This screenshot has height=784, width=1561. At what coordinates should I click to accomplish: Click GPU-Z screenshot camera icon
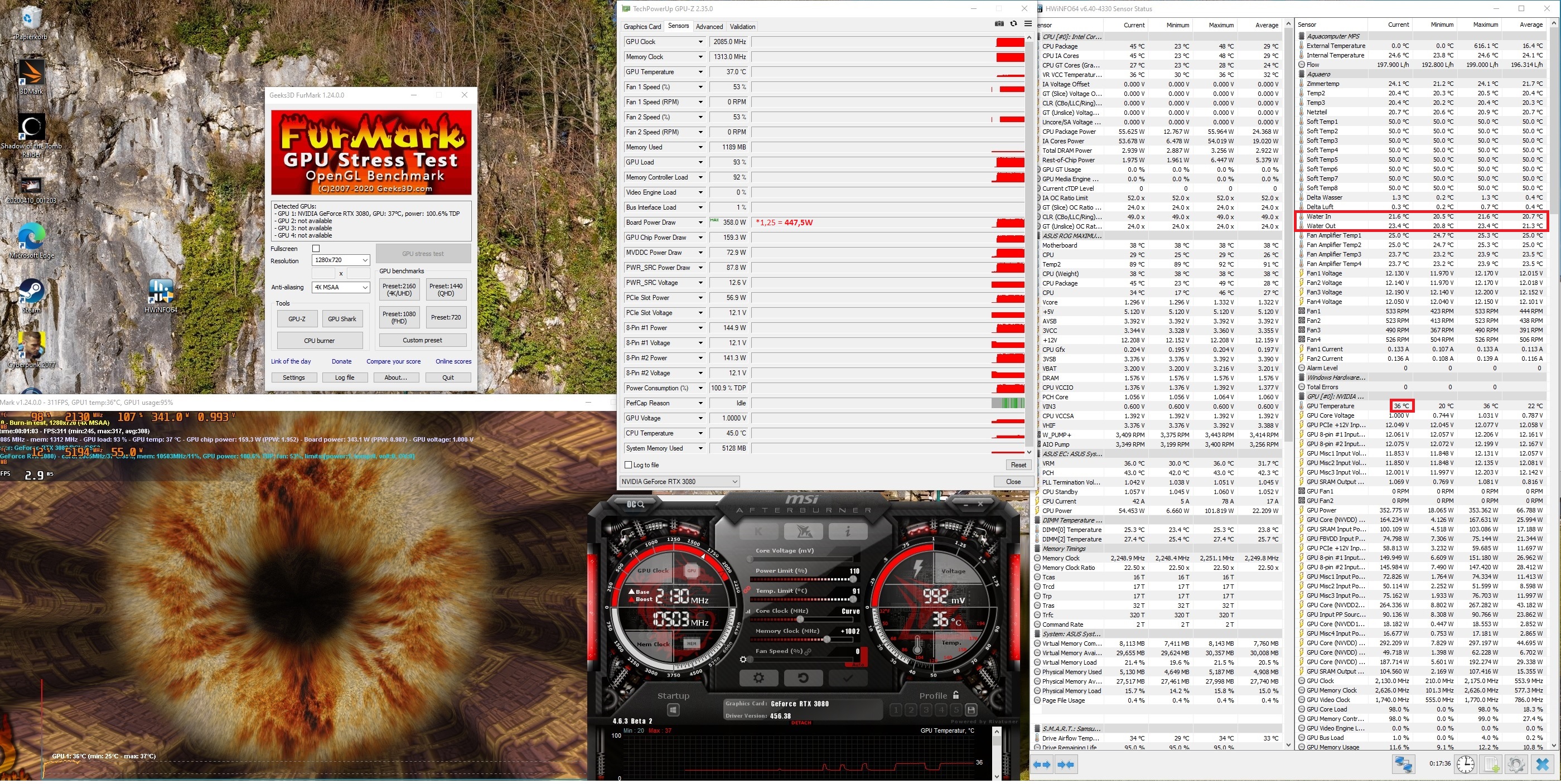[999, 23]
